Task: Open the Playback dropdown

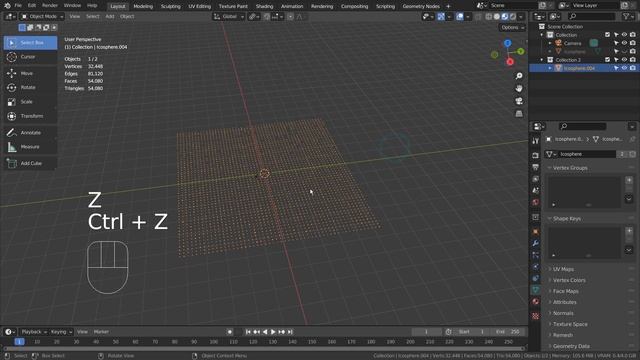Action: tap(34, 332)
